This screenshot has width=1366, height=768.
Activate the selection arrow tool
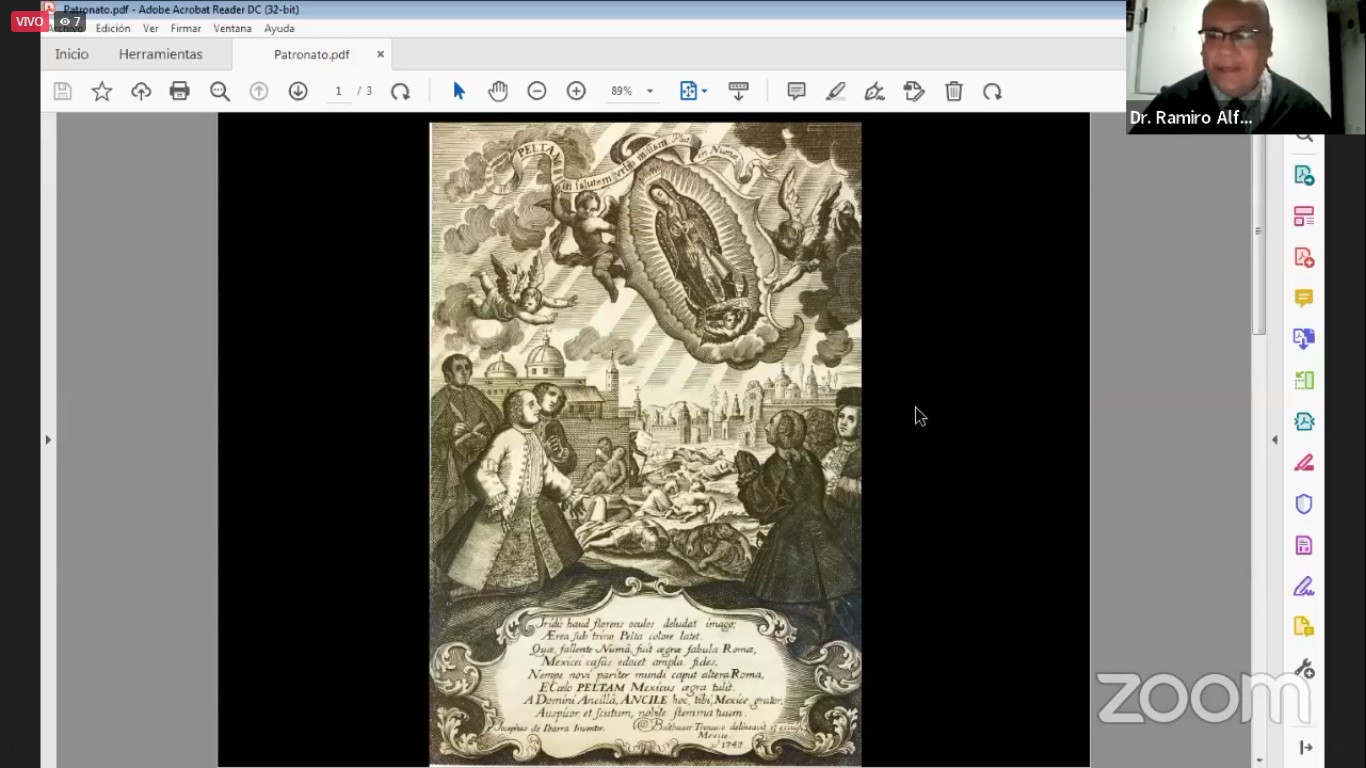pyautogui.click(x=459, y=91)
